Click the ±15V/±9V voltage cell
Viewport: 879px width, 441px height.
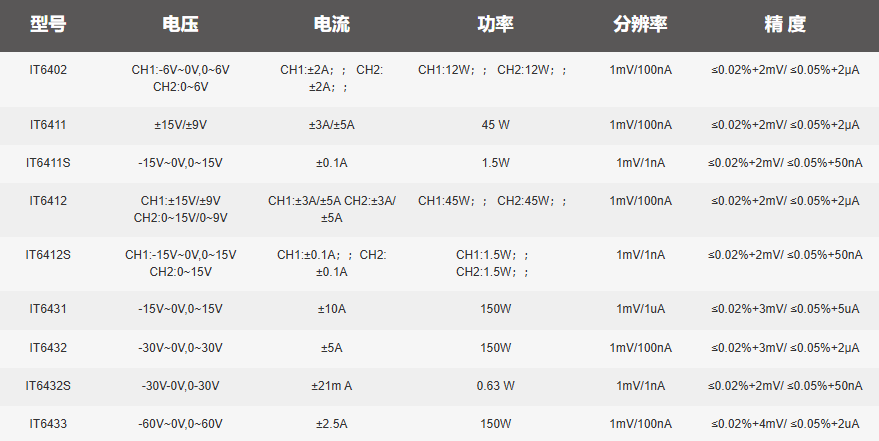point(181,125)
